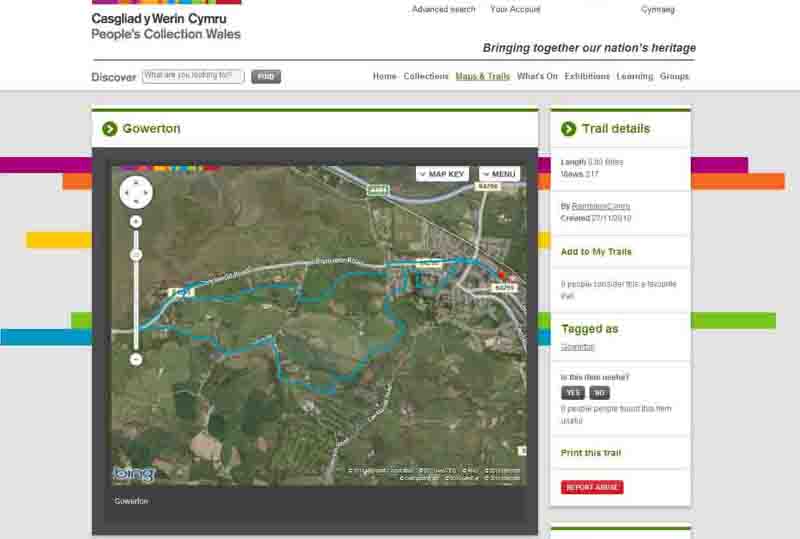800x539 pixels.
Task: Click the Print this trail link
Action: [591, 453]
